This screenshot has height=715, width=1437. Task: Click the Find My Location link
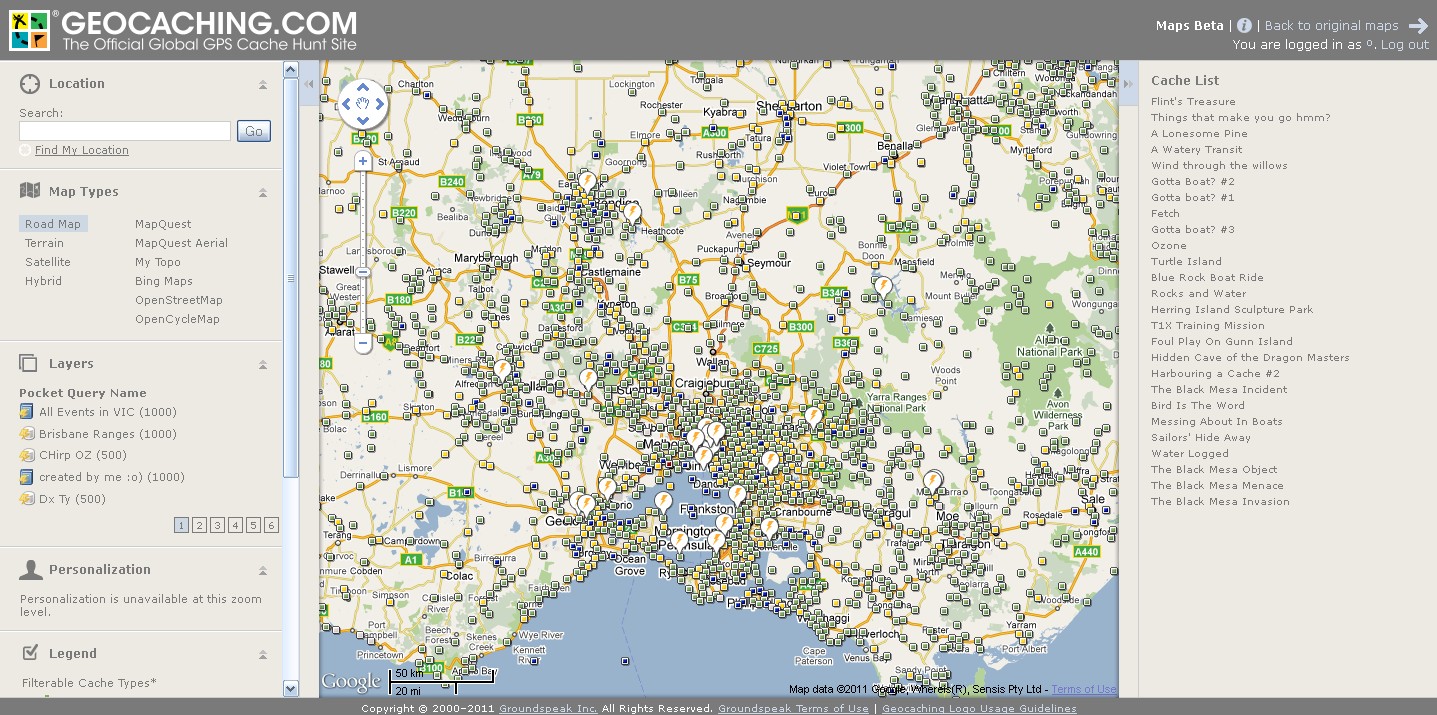(82, 150)
